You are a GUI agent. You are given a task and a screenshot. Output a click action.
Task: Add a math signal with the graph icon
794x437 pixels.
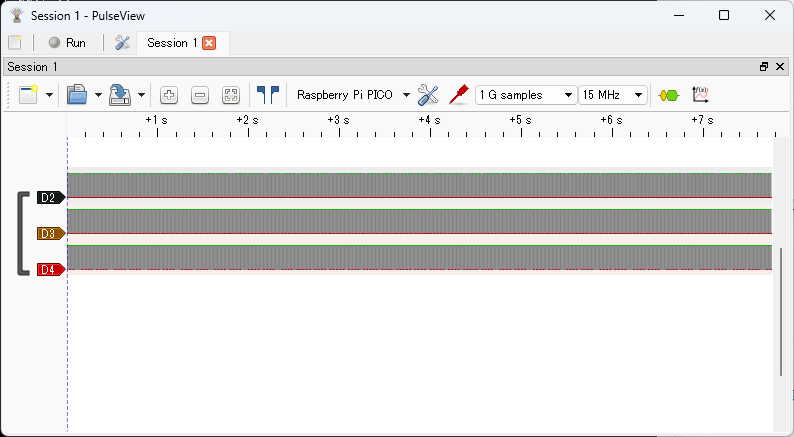click(700, 95)
